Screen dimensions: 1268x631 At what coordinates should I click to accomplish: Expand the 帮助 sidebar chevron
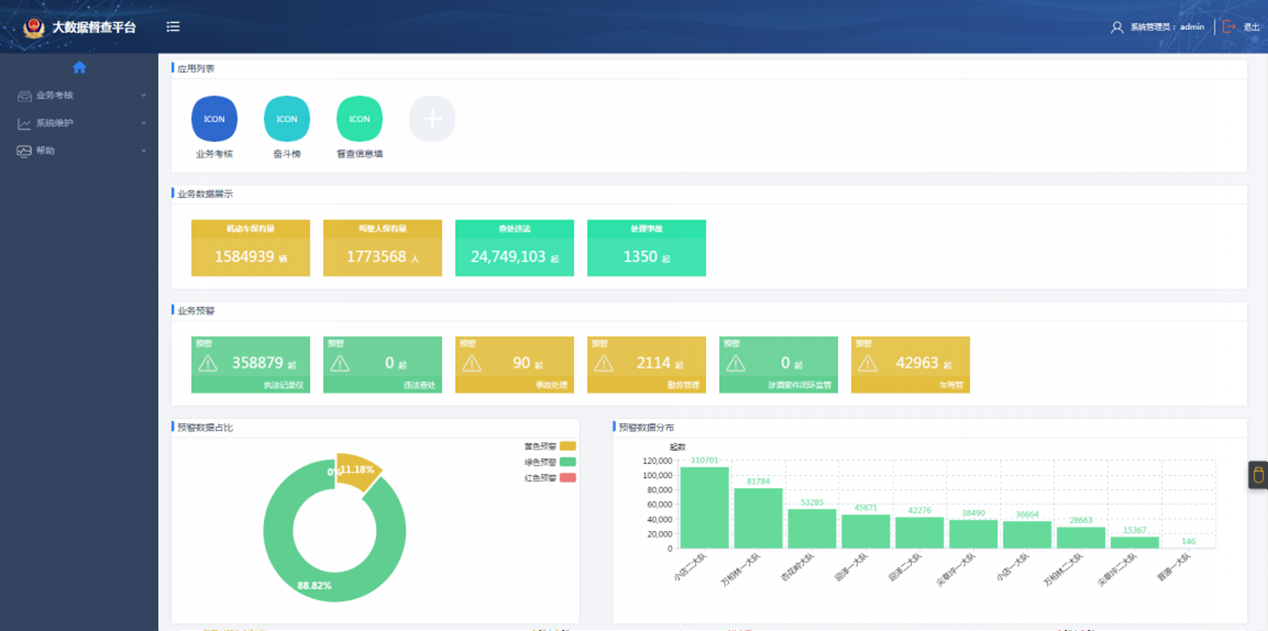coord(144,151)
